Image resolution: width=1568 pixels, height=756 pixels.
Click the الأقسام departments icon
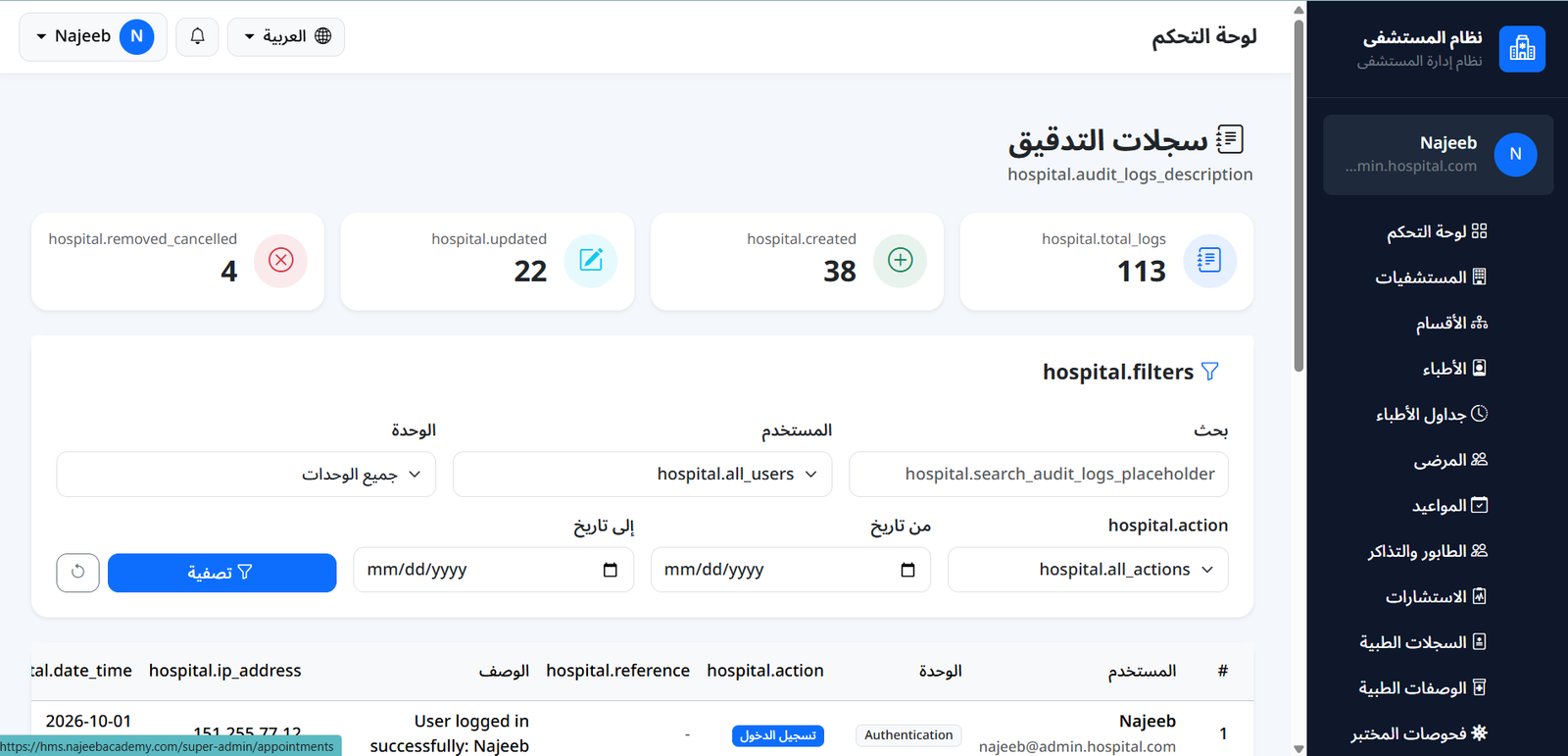click(1480, 323)
